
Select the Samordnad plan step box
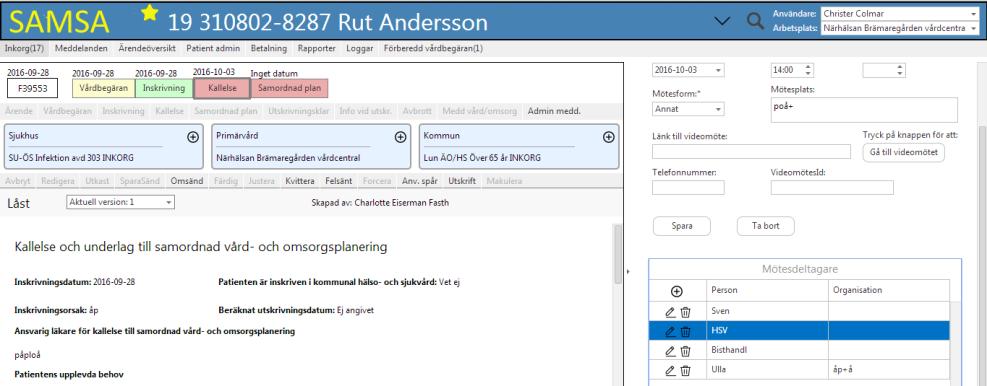coord(290,88)
